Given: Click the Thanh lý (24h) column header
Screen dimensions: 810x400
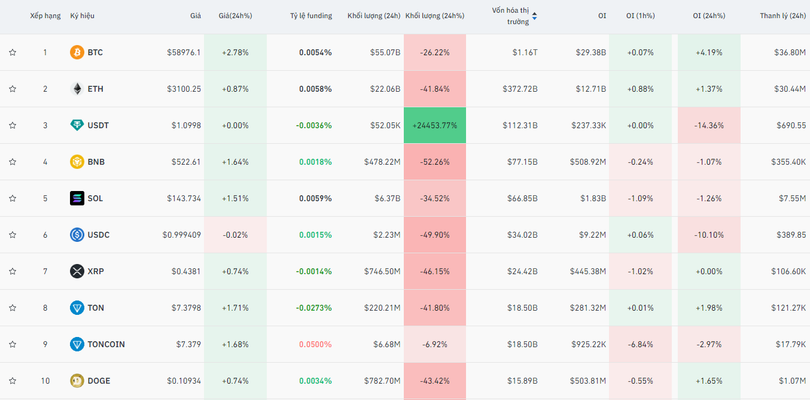Looking at the screenshot, I should pos(782,16).
